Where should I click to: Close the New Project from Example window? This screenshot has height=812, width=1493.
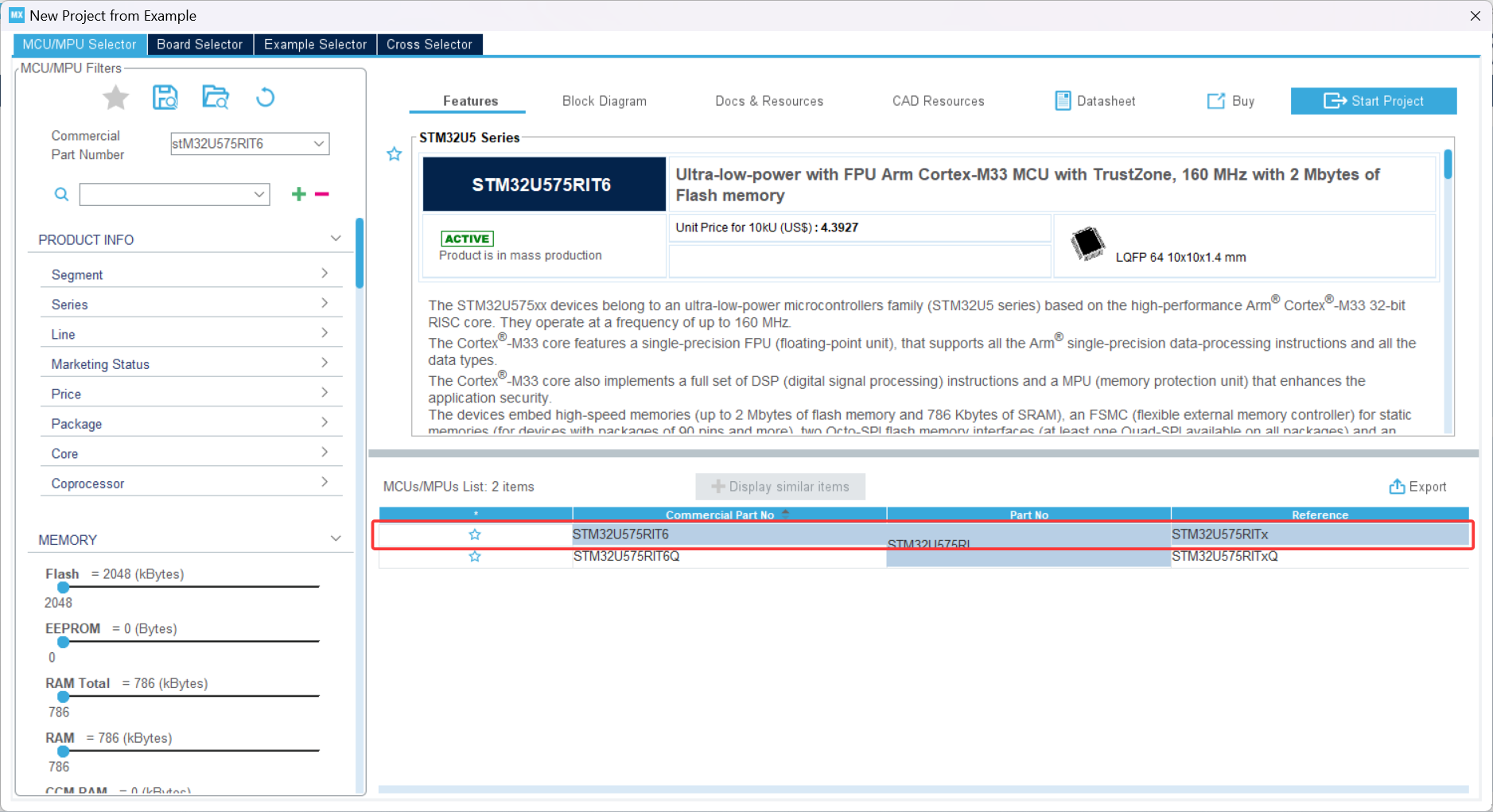point(1475,15)
